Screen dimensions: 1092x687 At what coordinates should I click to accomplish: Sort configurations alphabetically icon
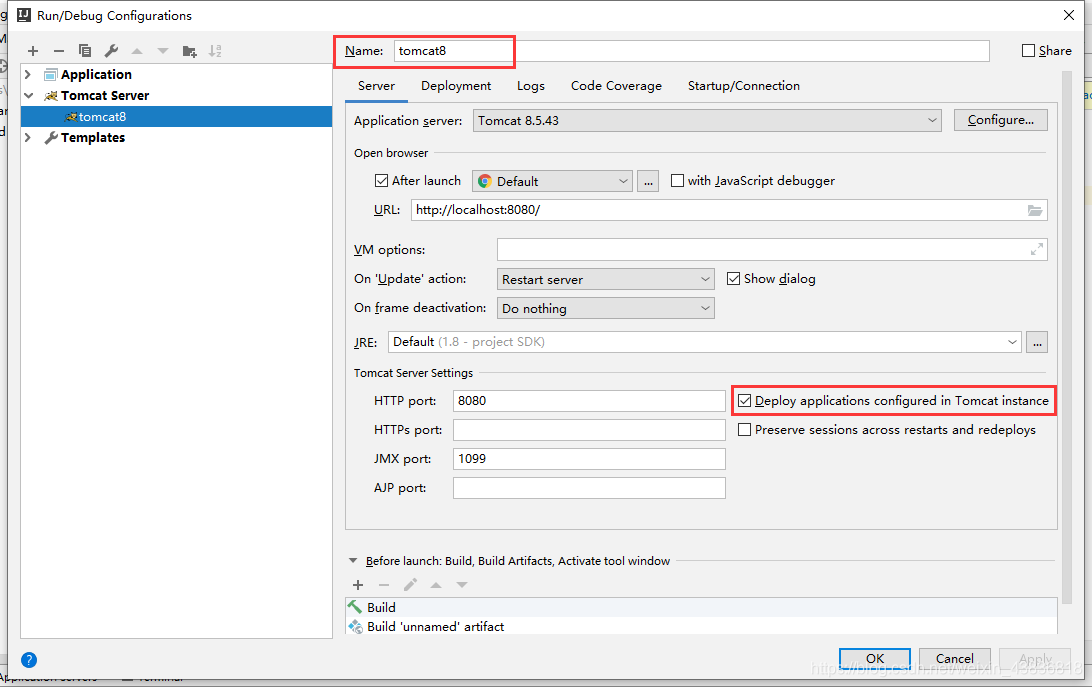[x=215, y=51]
